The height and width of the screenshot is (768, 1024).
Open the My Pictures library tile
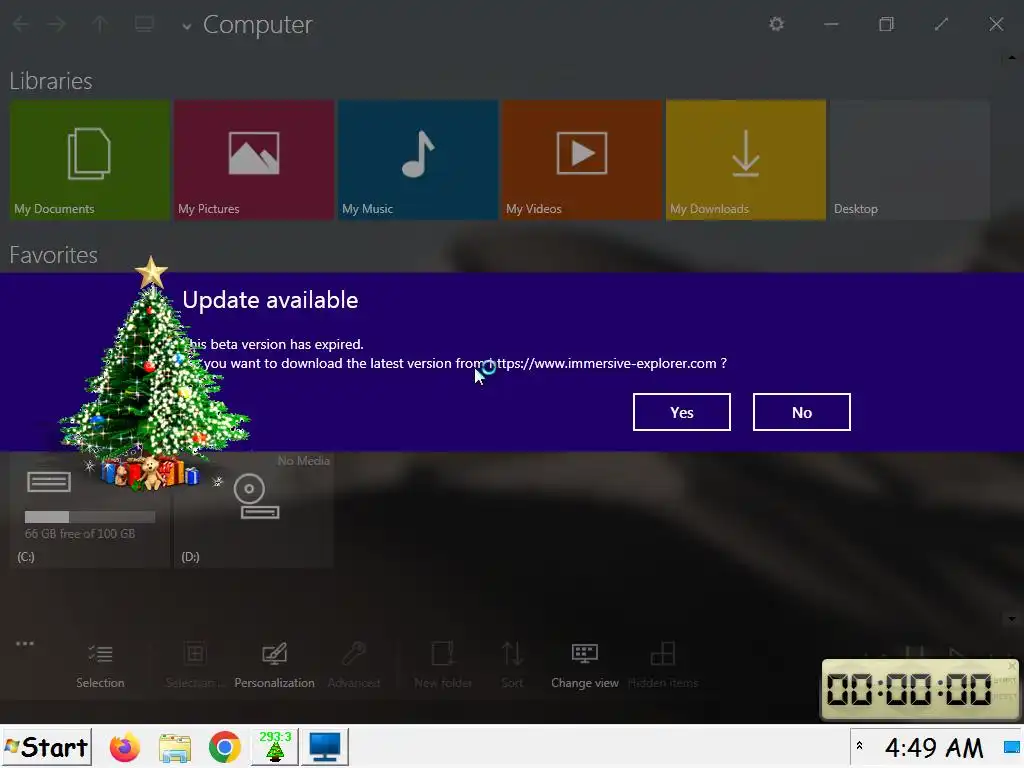[254, 160]
